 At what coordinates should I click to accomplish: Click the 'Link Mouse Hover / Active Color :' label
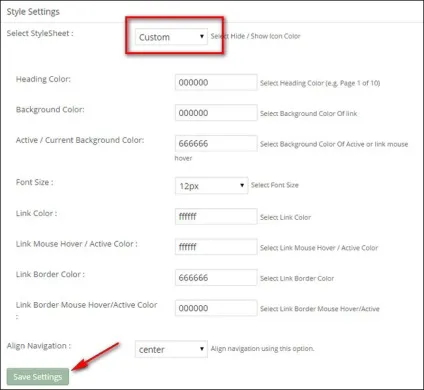coord(77,244)
